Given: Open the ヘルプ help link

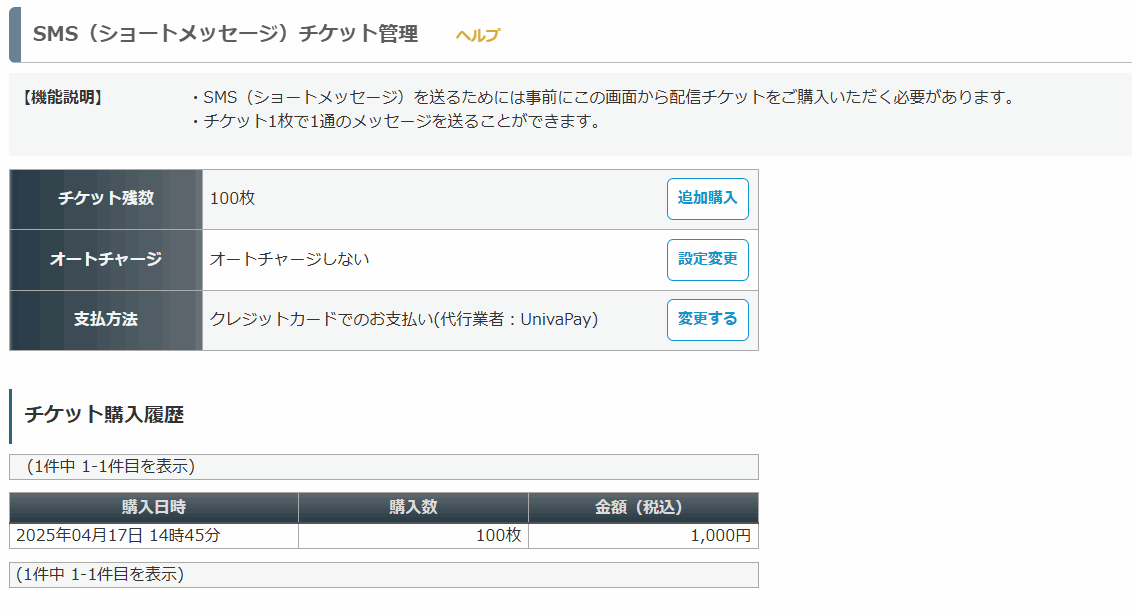Looking at the screenshot, I should pyautogui.click(x=477, y=35).
